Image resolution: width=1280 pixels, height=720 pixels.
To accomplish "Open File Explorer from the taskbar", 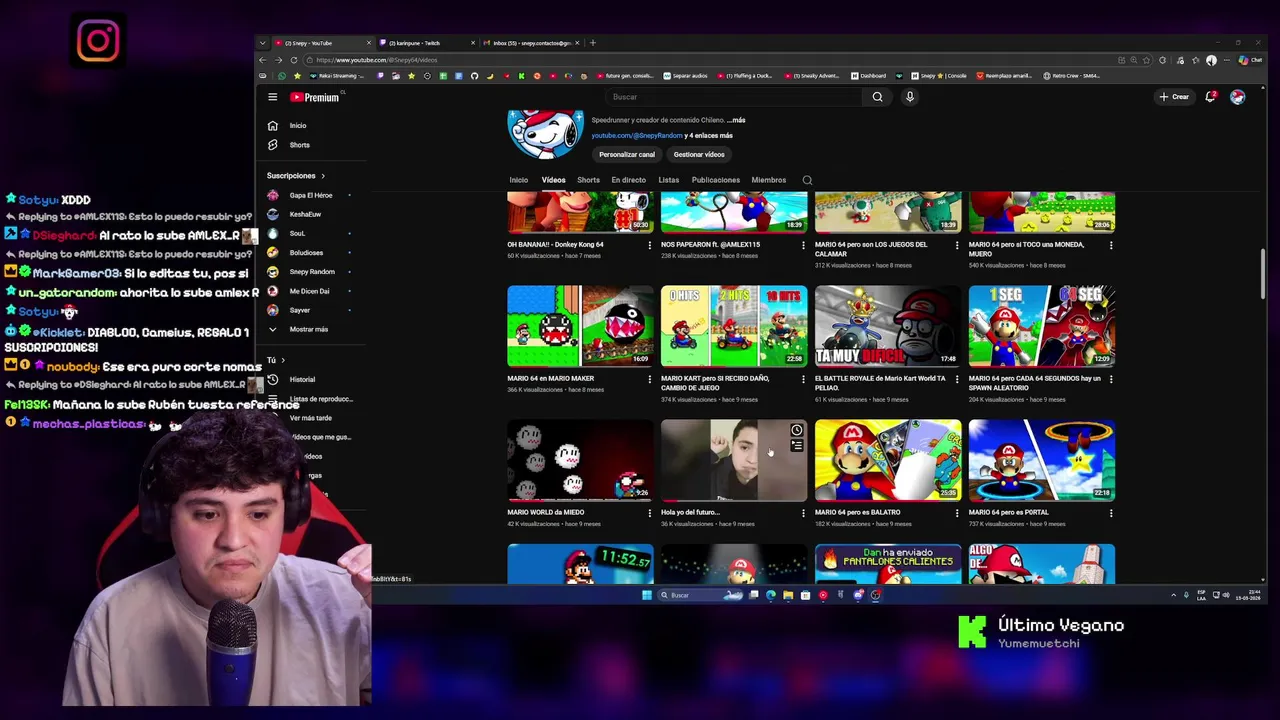I will (x=788, y=595).
